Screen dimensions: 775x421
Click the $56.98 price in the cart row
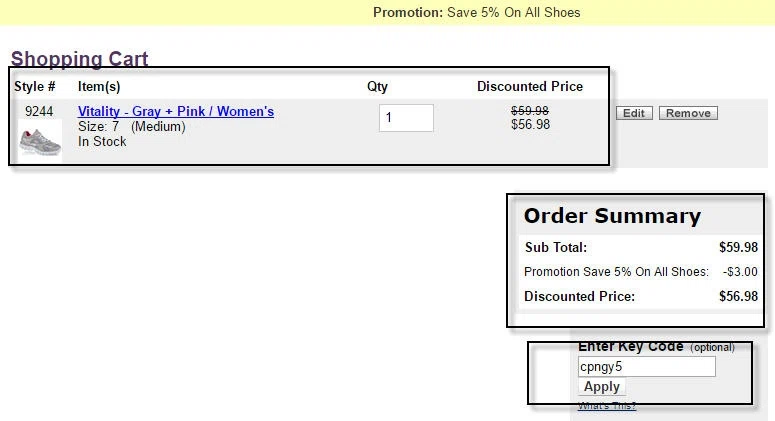tap(530, 125)
